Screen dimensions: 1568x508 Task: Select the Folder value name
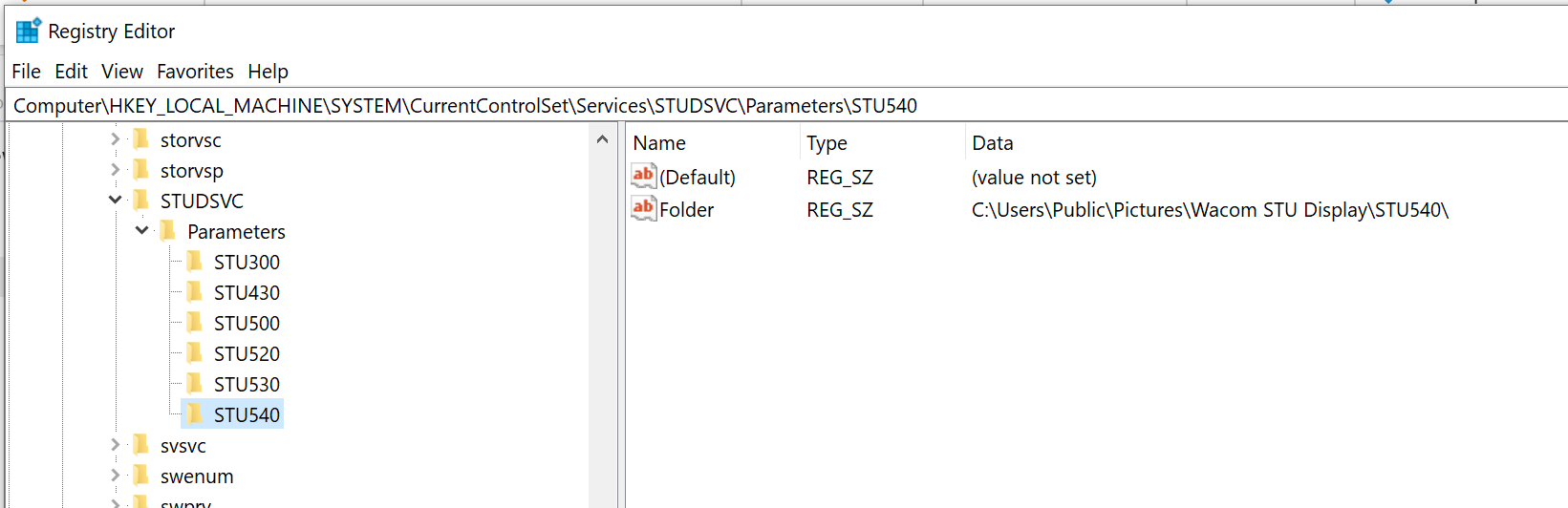tap(686, 210)
